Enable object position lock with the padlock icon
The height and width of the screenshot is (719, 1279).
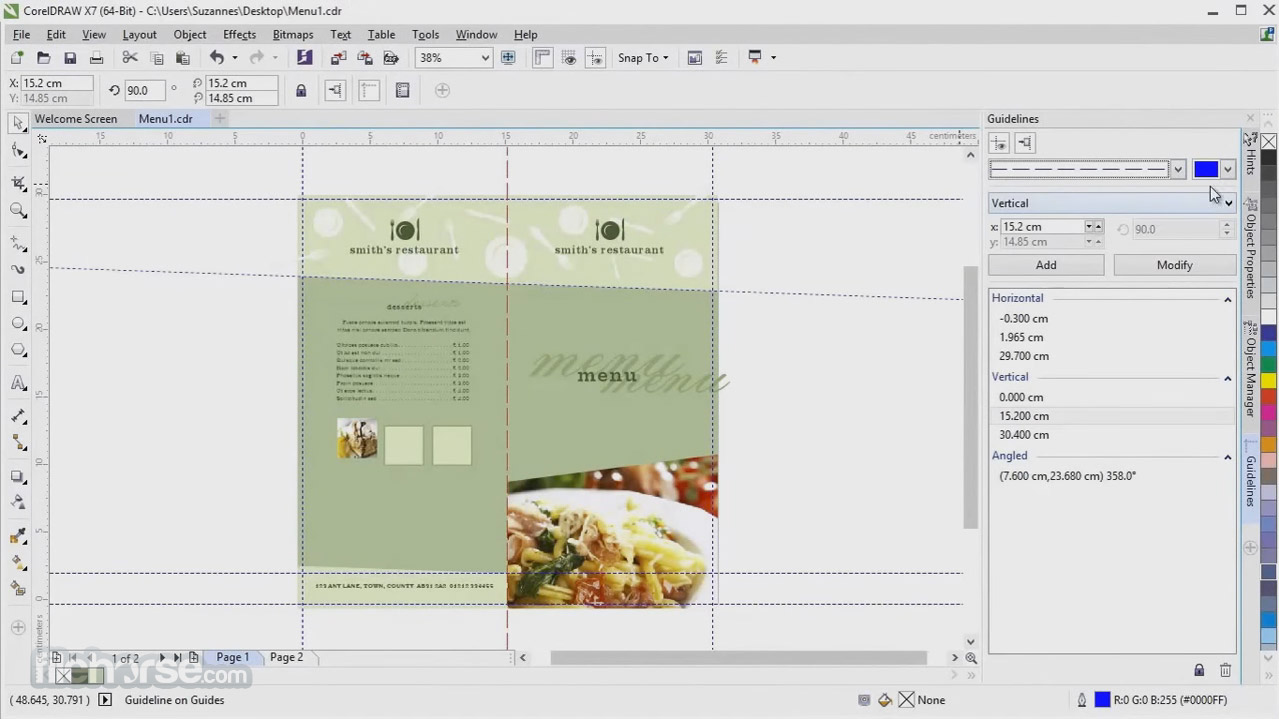[301, 90]
